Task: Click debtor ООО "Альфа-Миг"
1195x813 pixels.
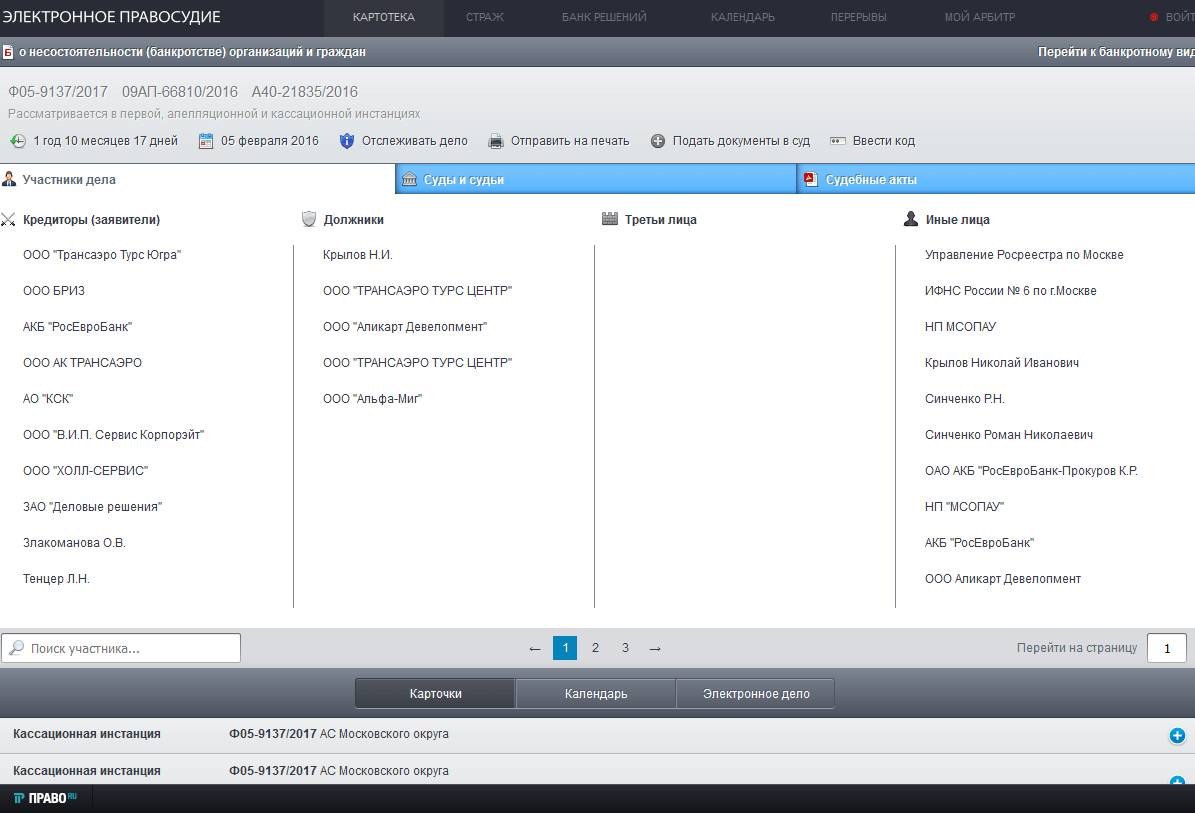Action: 372,398
